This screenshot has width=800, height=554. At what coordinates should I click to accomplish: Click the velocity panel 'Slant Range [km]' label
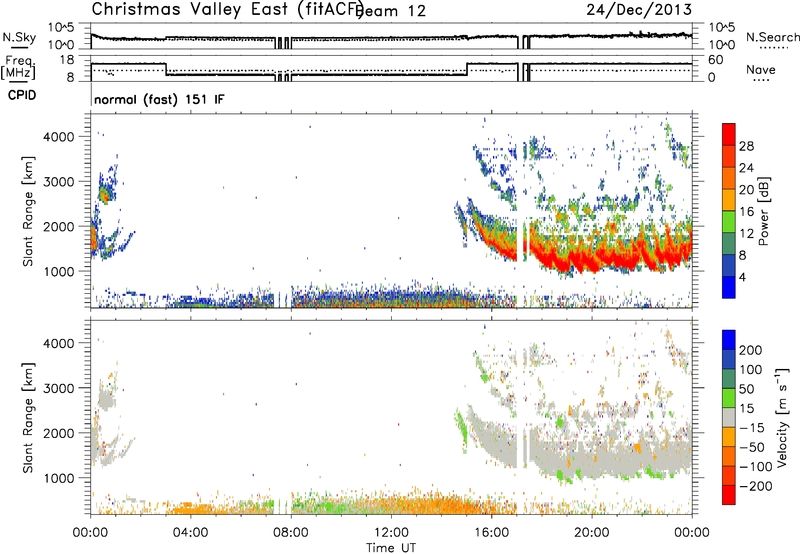[x=28, y=418]
